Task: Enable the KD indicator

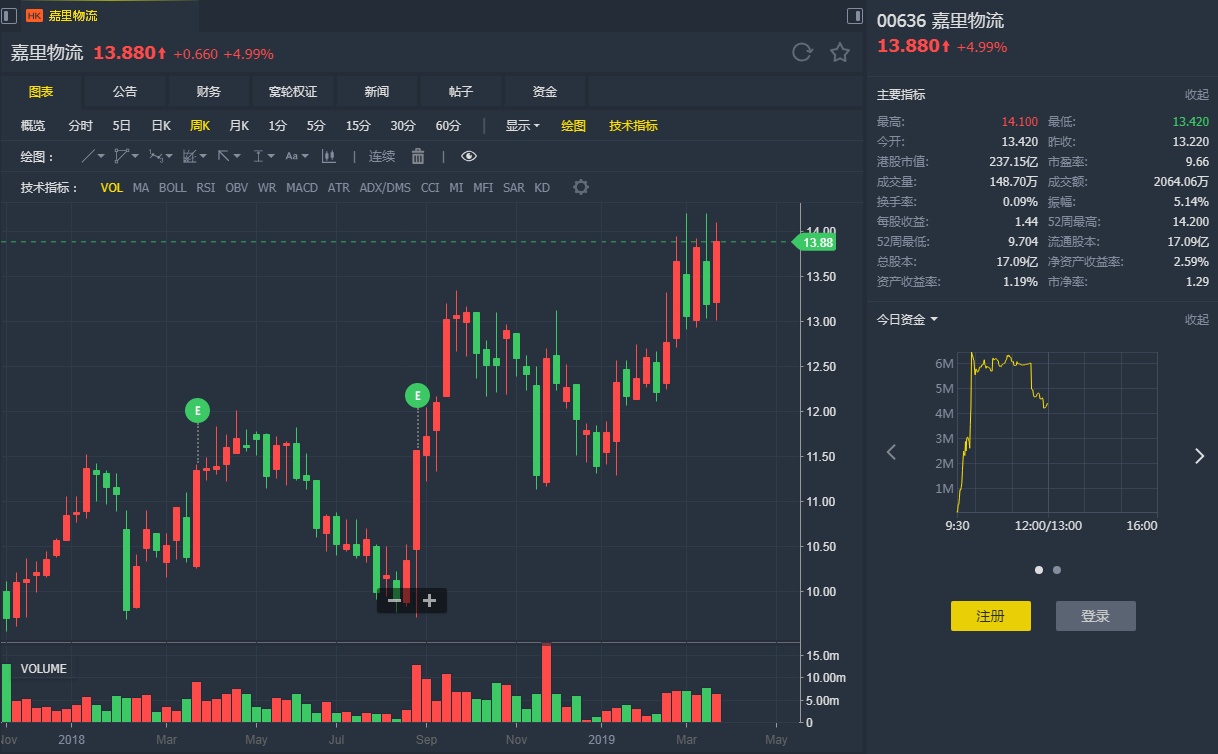Action: (x=542, y=187)
